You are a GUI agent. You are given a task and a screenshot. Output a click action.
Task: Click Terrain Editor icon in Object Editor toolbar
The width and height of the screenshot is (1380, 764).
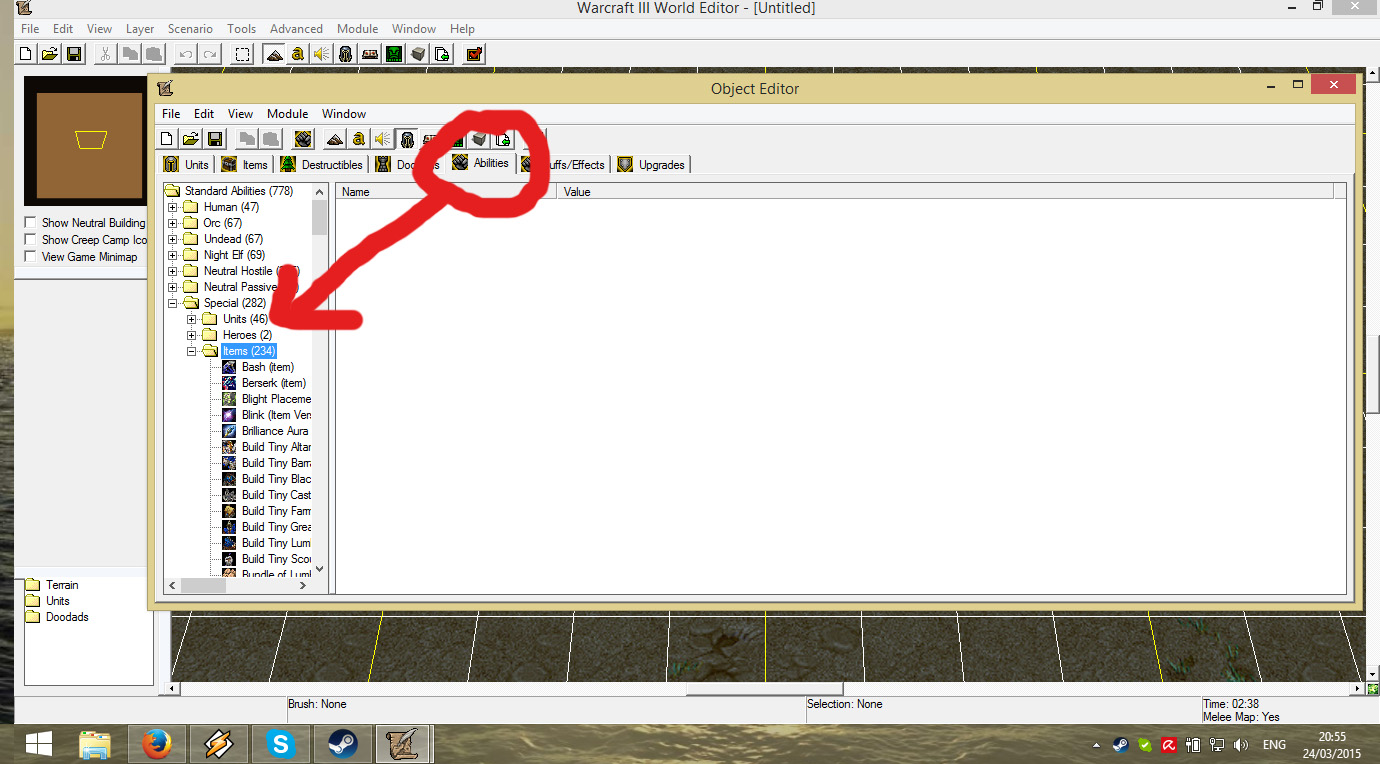point(335,139)
